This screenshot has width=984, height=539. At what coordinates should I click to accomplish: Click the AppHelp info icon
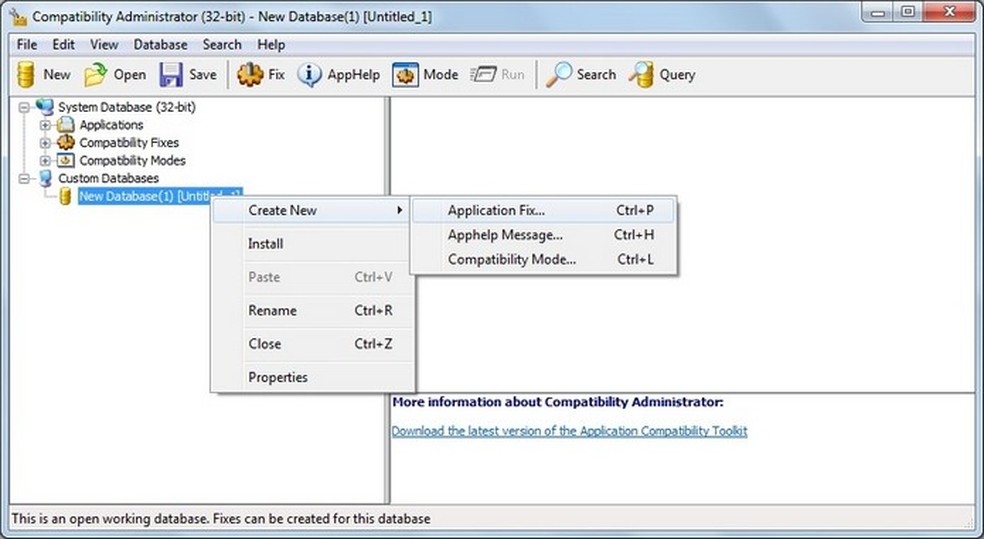(x=309, y=75)
